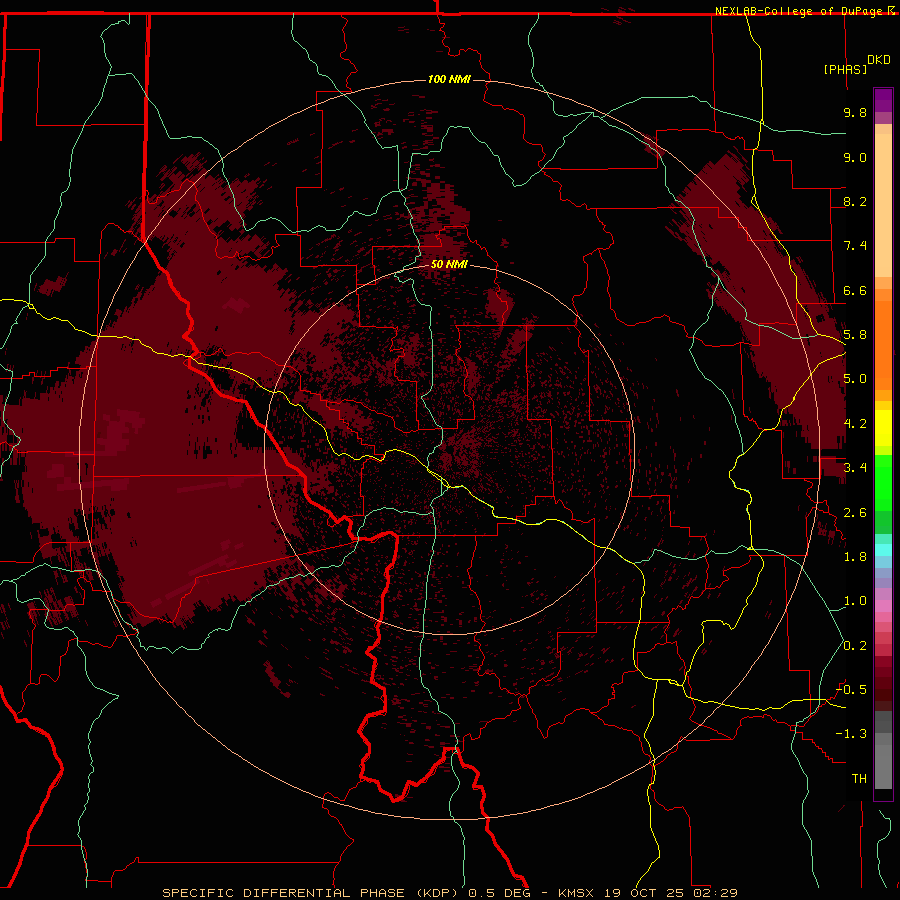
Task: Click the 50 NMI range ring label
Action: (449, 264)
